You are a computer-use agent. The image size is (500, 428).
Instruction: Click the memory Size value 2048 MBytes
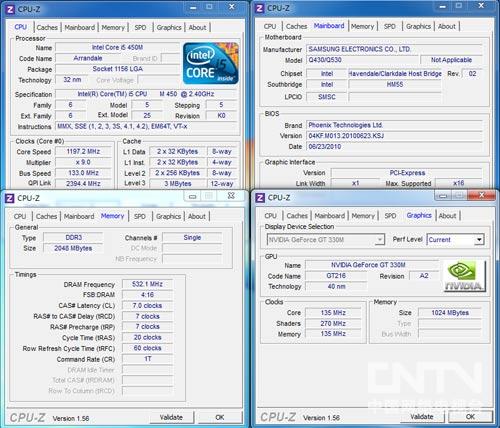[x=73, y=248]
